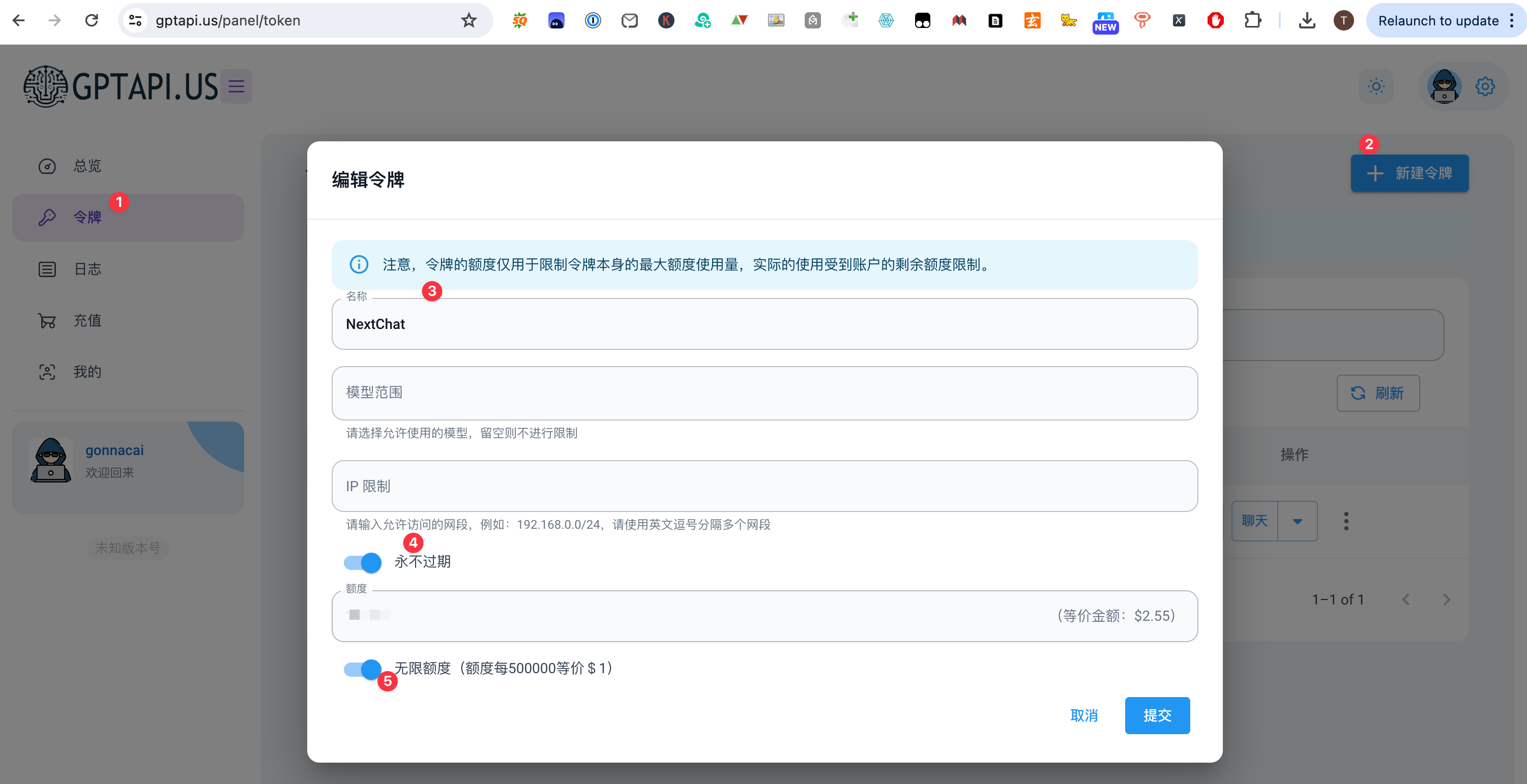
Task: Reload the current page
Action: (x=91, y=21)
